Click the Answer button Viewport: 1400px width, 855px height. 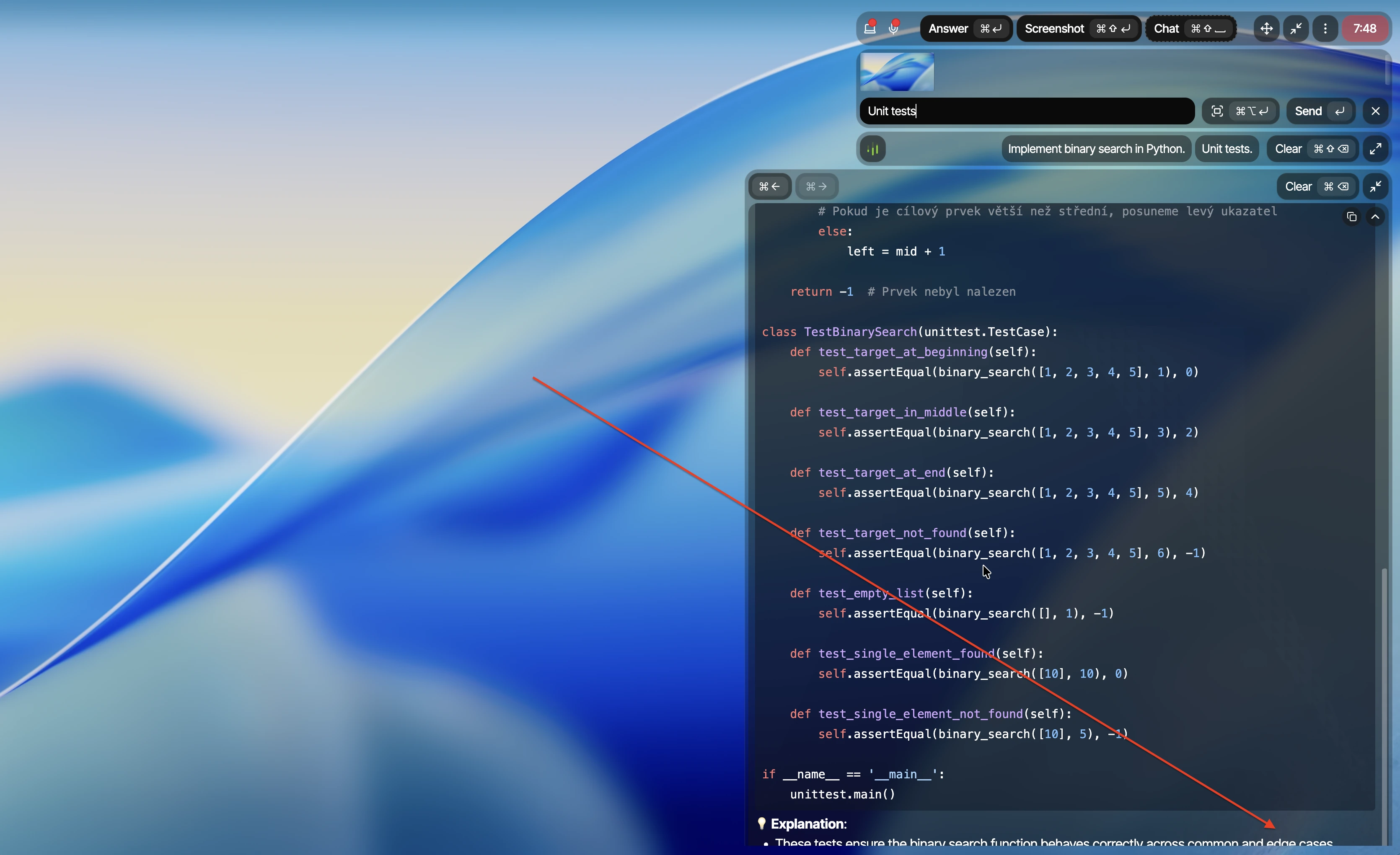pos(965,28)
